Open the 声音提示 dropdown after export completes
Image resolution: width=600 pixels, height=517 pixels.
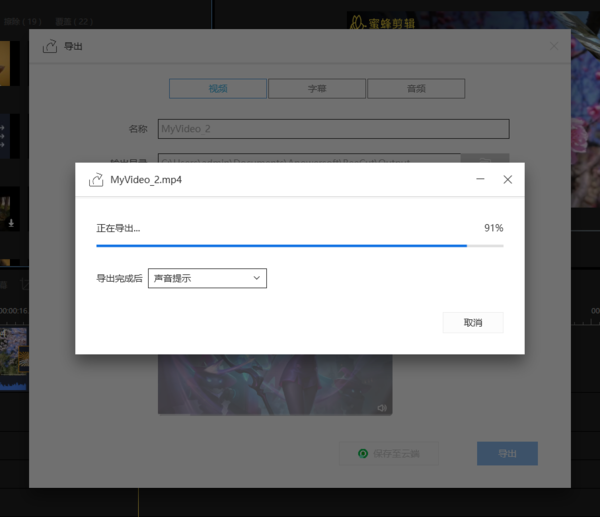[207, 278]
